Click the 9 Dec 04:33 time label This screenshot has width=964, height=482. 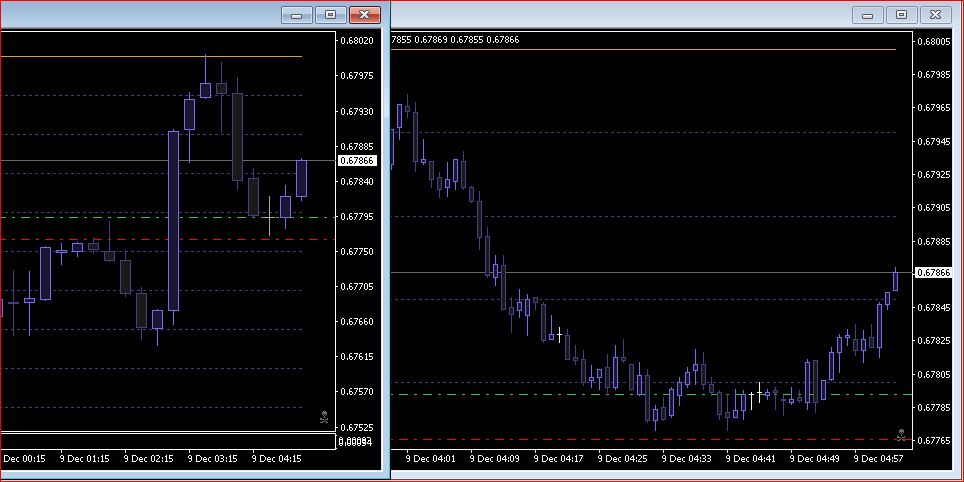click(686, 459)
